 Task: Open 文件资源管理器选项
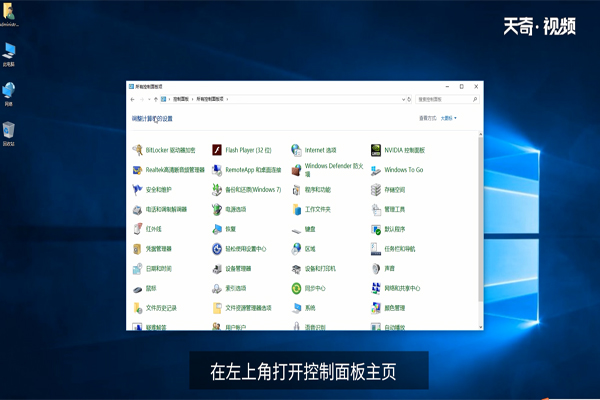pyautogui.click(x=242, y=308)
